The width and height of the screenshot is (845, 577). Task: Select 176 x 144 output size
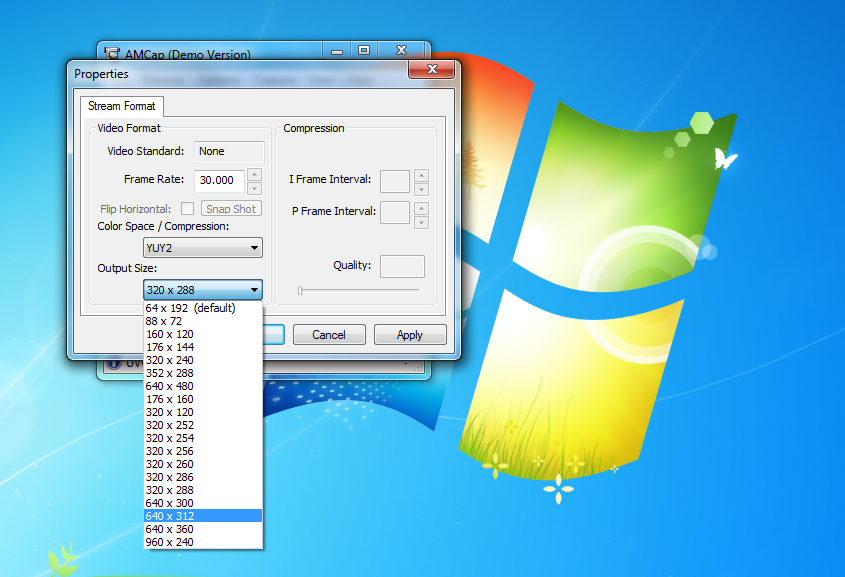[203, 347]
